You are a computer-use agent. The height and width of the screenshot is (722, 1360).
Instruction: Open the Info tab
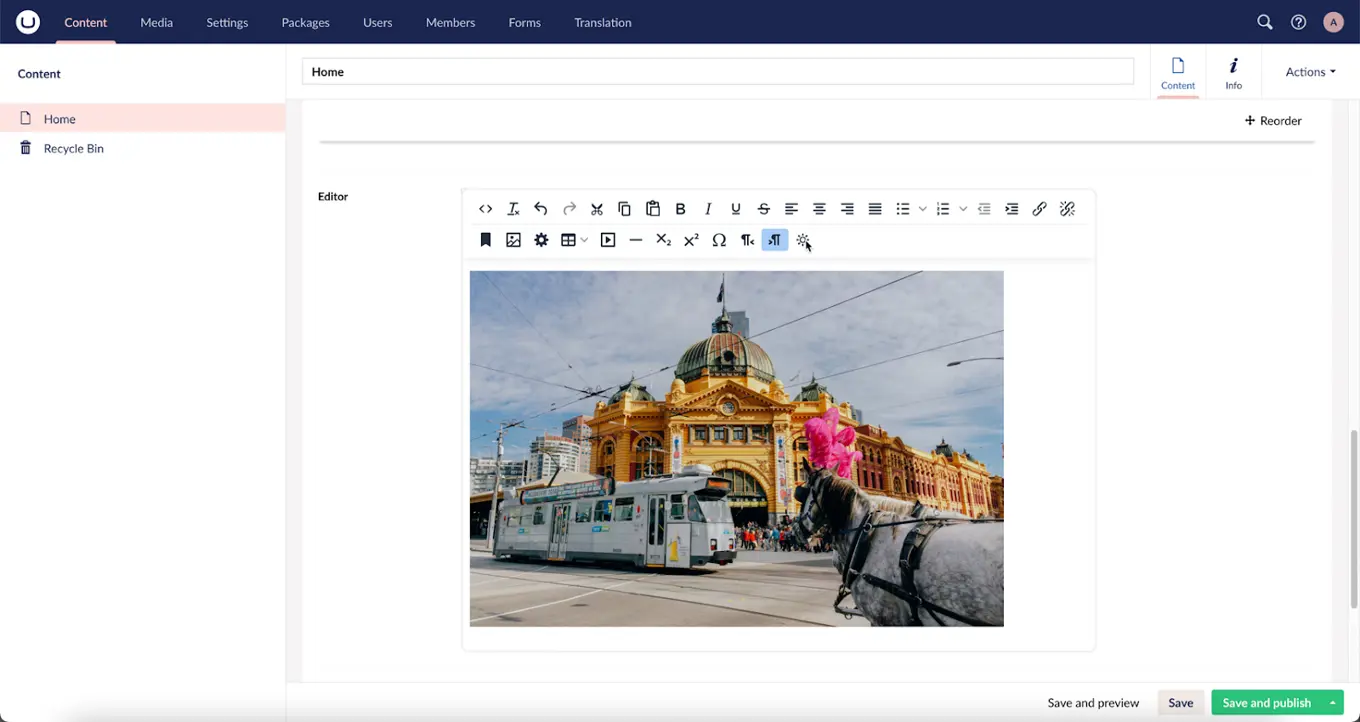click(1233, 73)
